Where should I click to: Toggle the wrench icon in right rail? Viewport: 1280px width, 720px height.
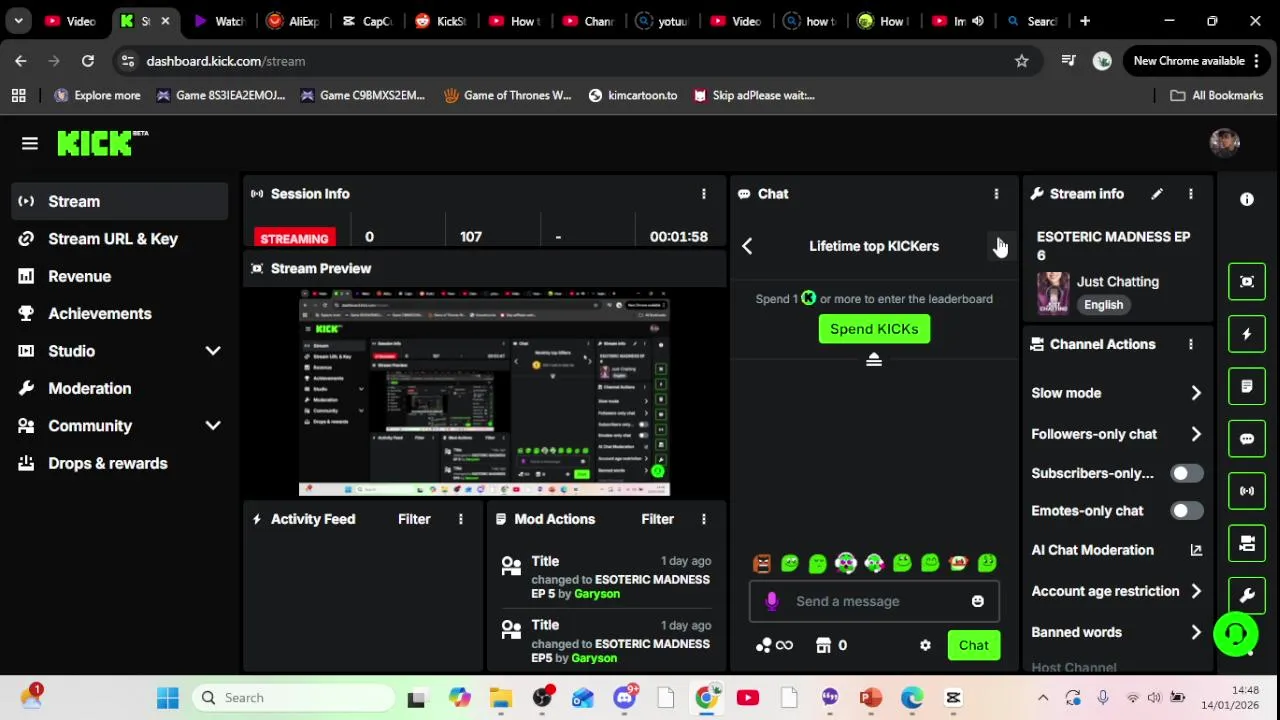1247,596
